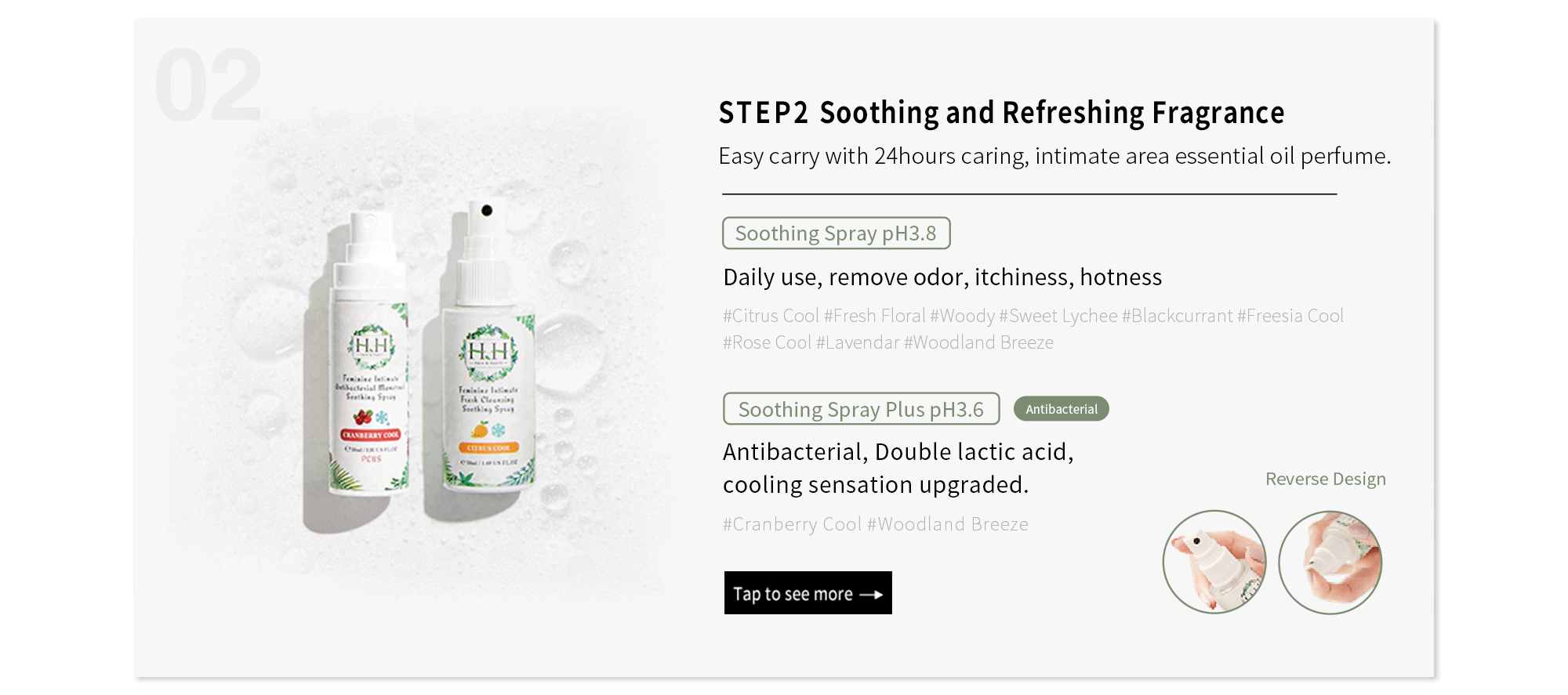Image resolution: width=1568 pixels, height=695 pixels.
Task: Click the #Cranberry Cool hashtag text
Action: click(792, 524)
